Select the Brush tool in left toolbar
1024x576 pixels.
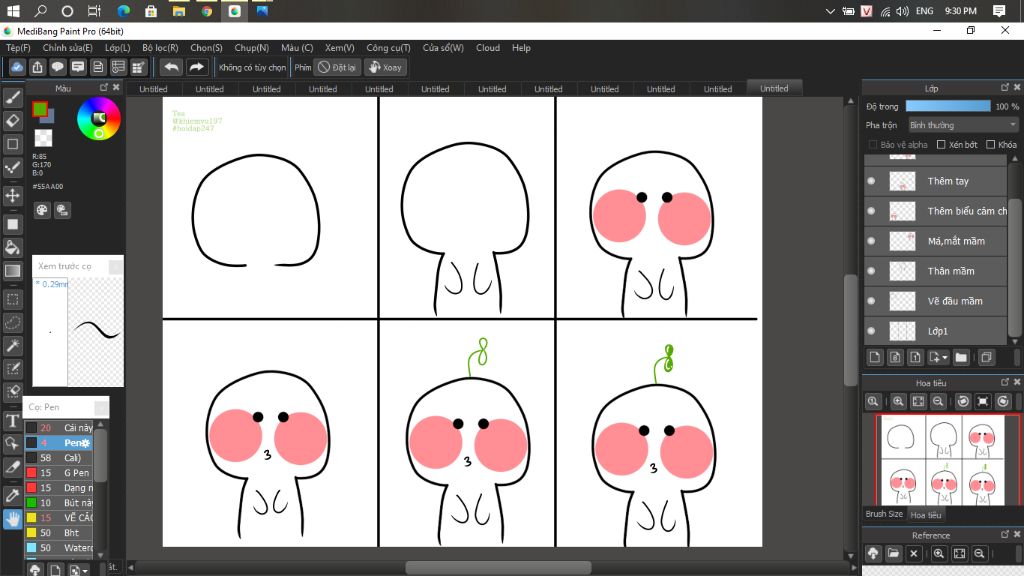(x=12, y=98)
